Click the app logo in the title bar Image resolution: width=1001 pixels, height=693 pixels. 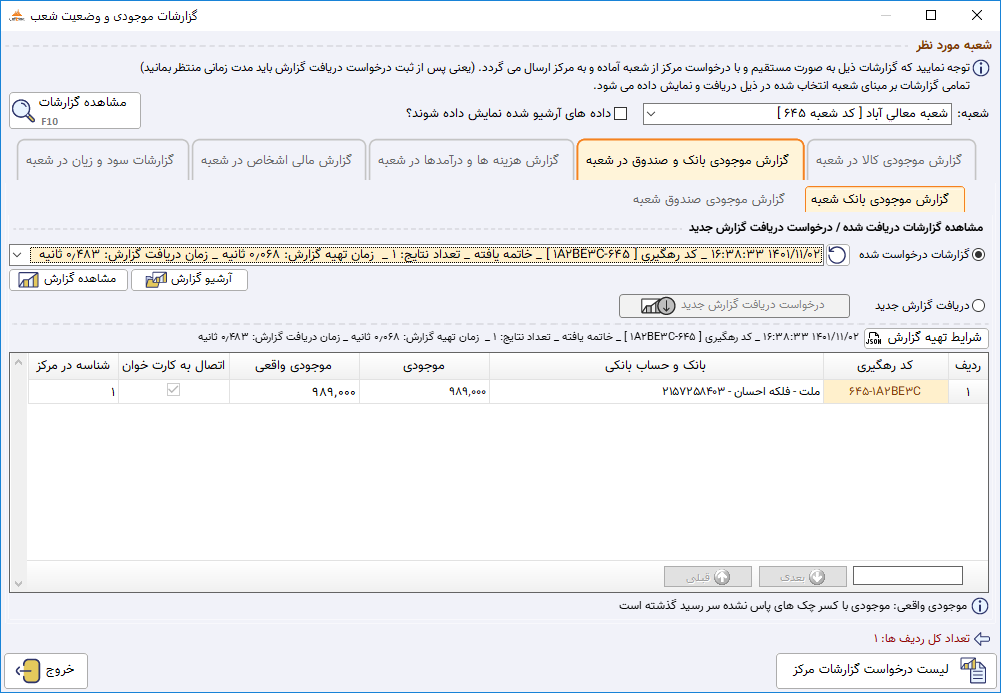click(17, 15)
